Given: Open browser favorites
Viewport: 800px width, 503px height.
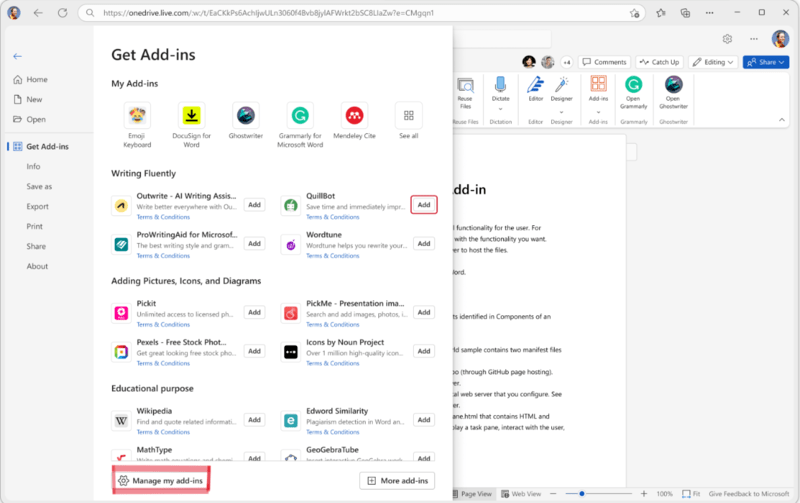Looking at the screenshot, I should 661,13.
